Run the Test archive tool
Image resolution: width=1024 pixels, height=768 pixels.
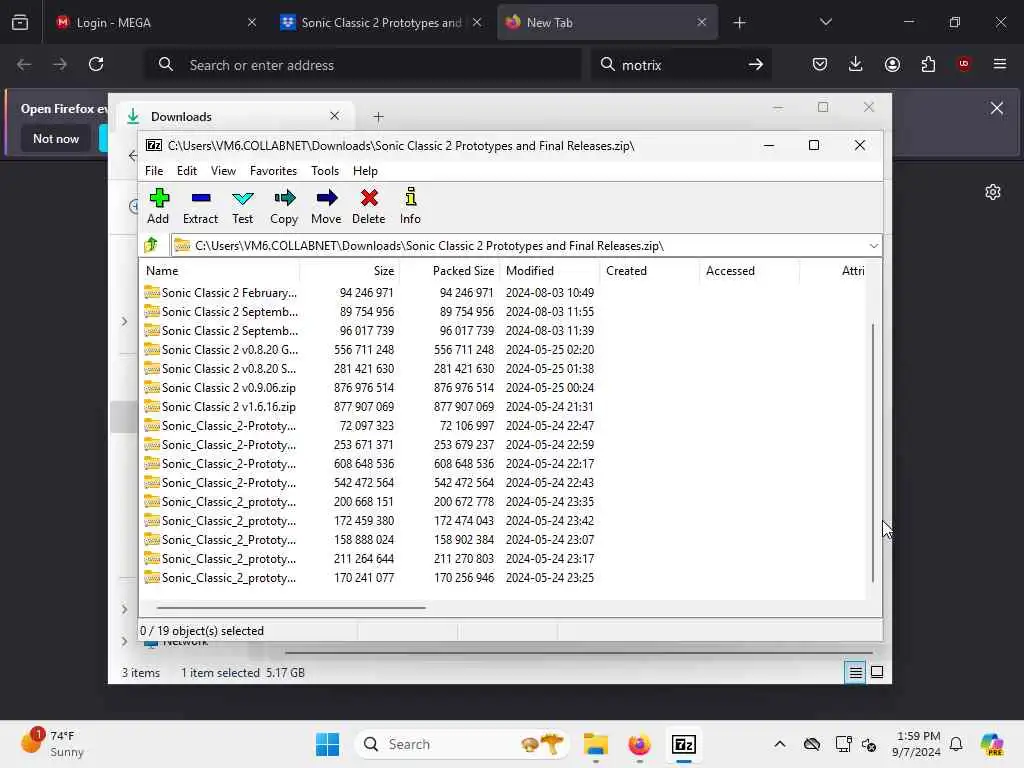point(243,206)
